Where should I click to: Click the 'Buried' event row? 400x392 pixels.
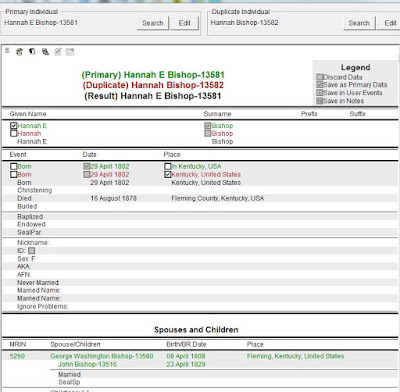point(200,206)
